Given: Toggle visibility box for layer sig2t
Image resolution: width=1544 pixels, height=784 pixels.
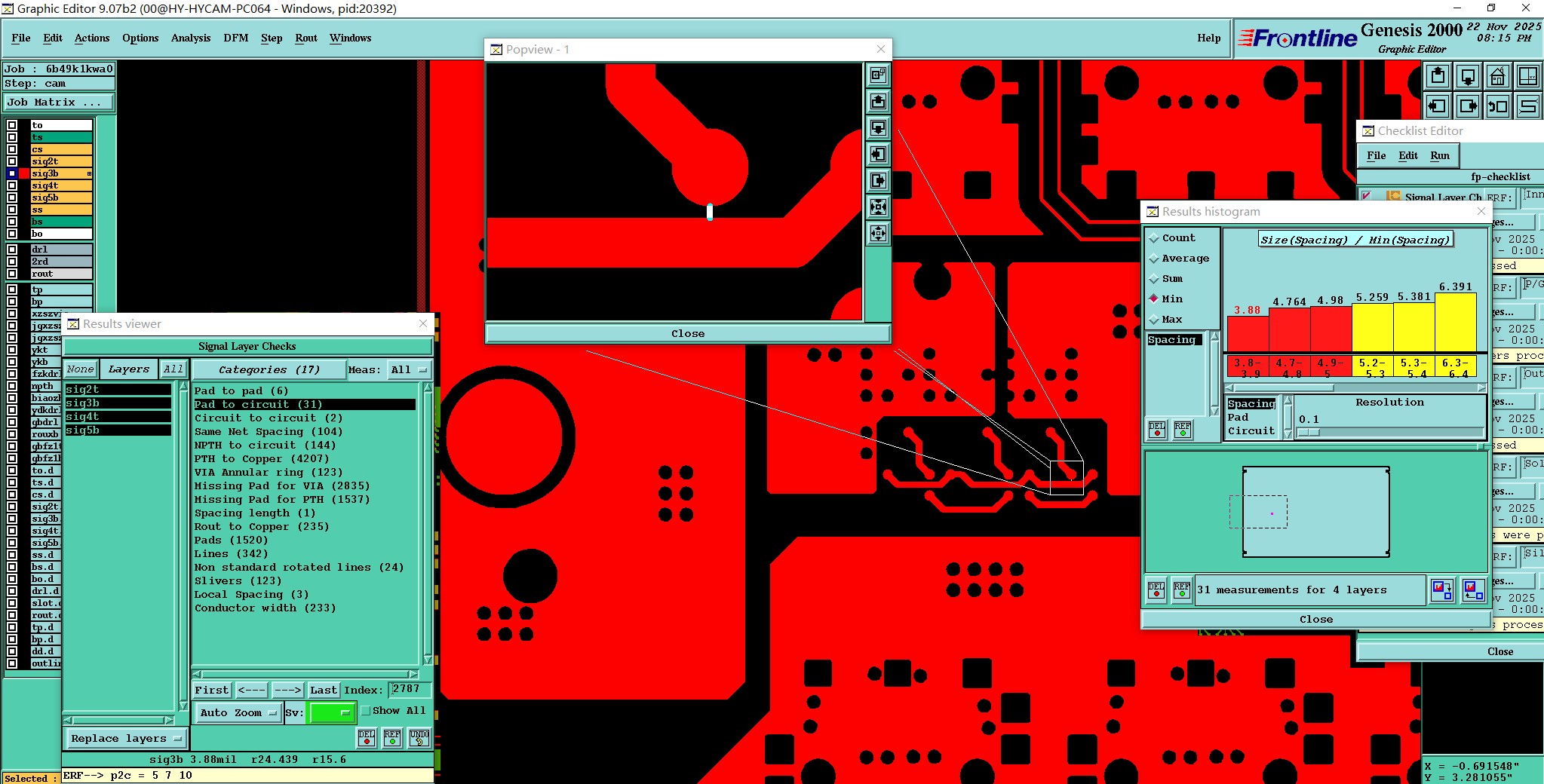Looking at the screenshot, I should pos(12,161).
